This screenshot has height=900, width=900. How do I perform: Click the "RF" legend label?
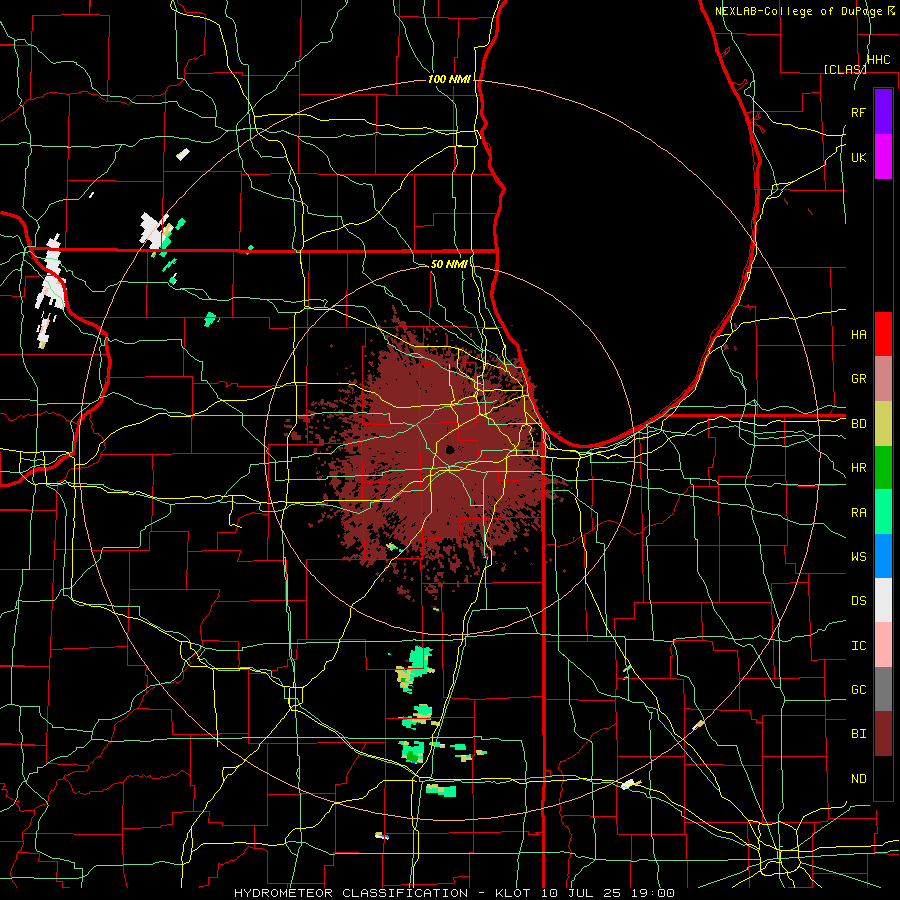(858, 112)
